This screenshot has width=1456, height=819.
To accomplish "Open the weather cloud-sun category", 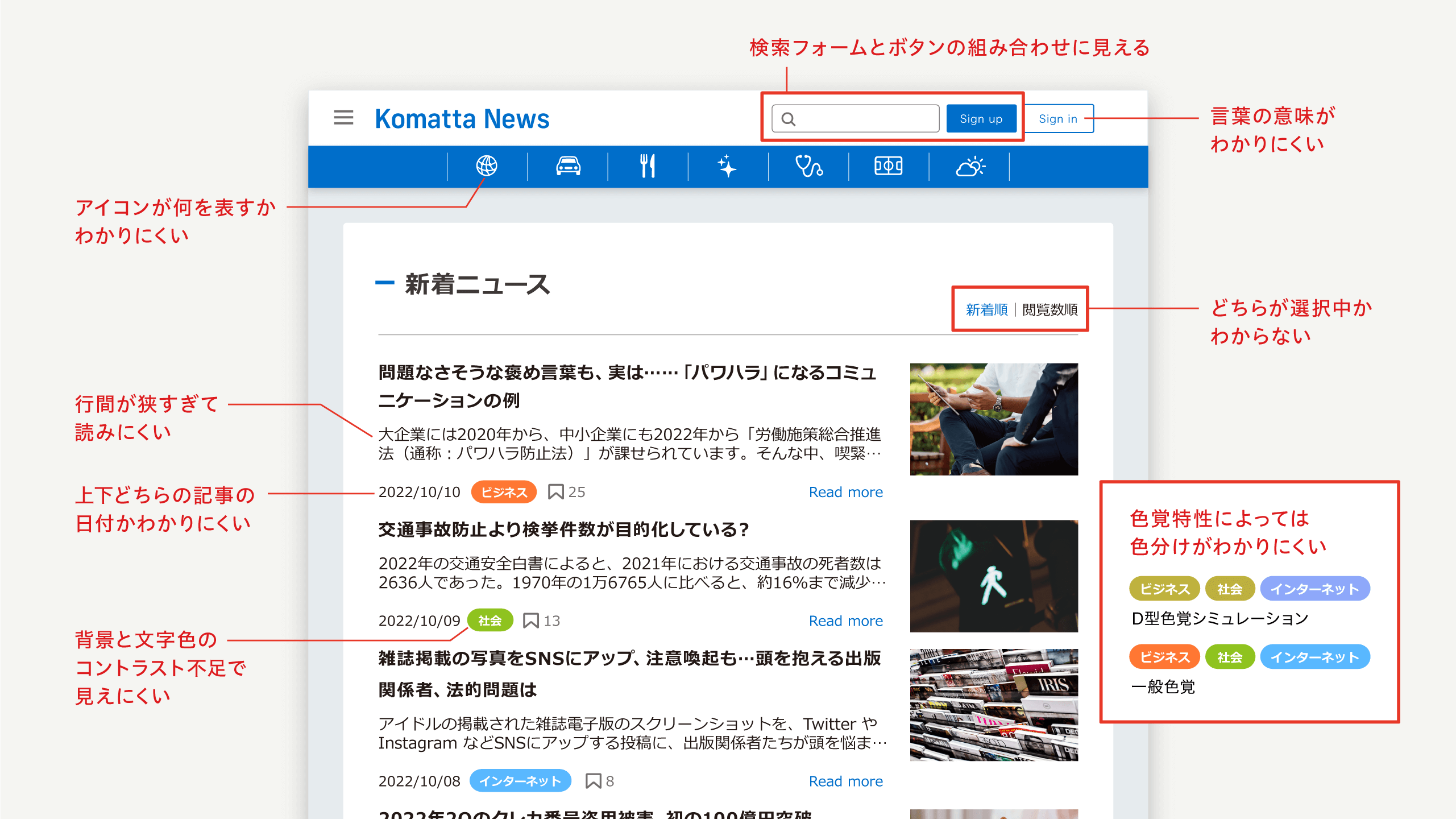I will pos(970,166).
